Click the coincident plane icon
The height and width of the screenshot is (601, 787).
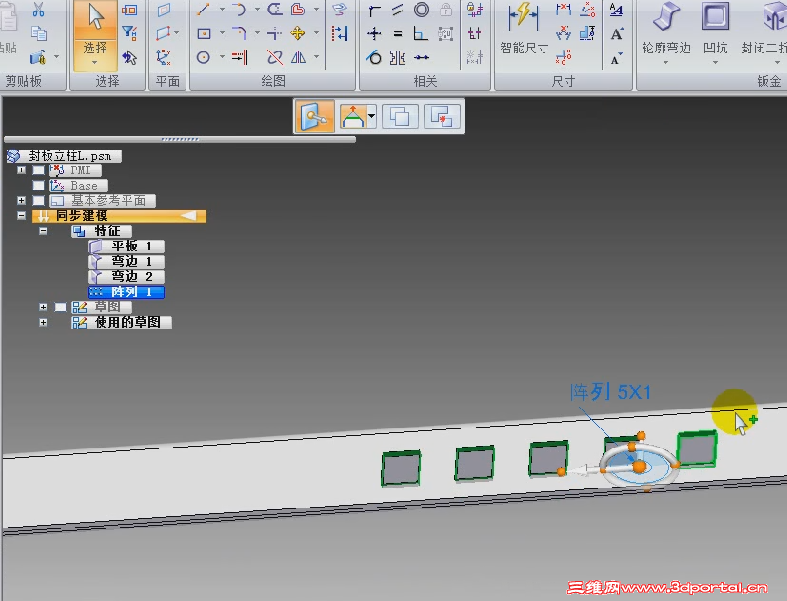point(164,10)
